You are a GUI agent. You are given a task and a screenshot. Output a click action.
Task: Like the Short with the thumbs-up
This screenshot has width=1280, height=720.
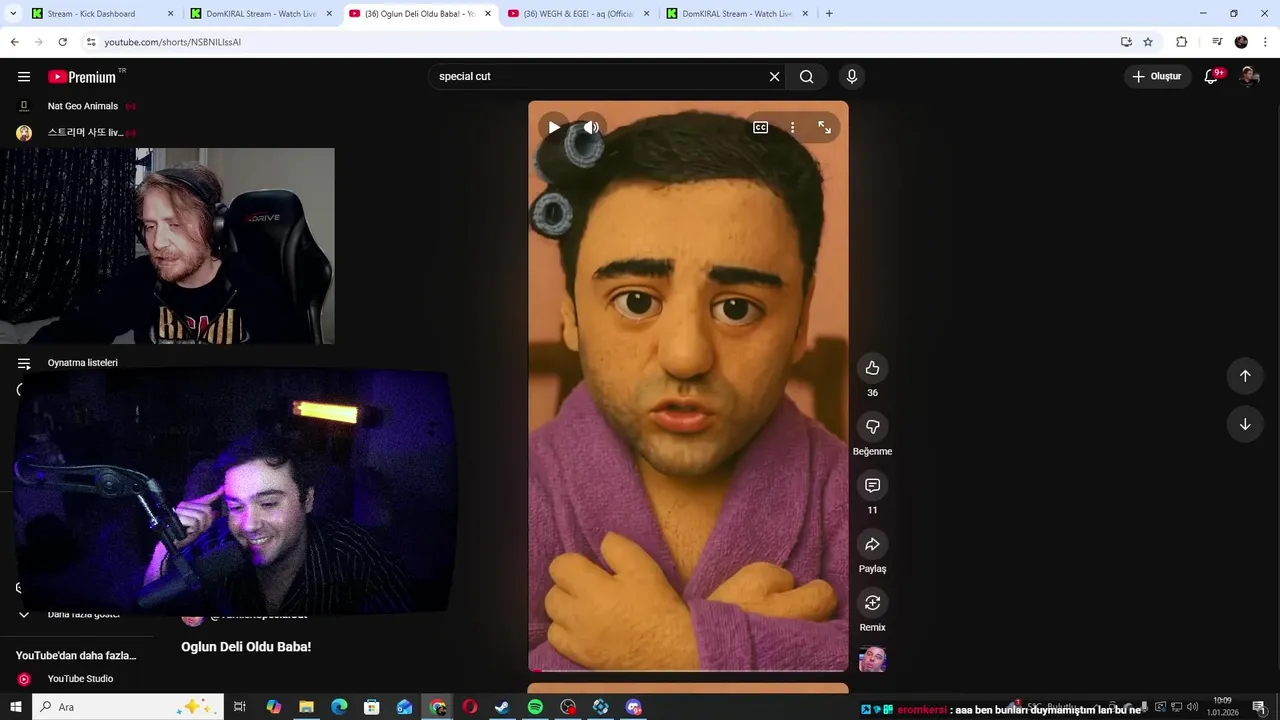point(872,368)
